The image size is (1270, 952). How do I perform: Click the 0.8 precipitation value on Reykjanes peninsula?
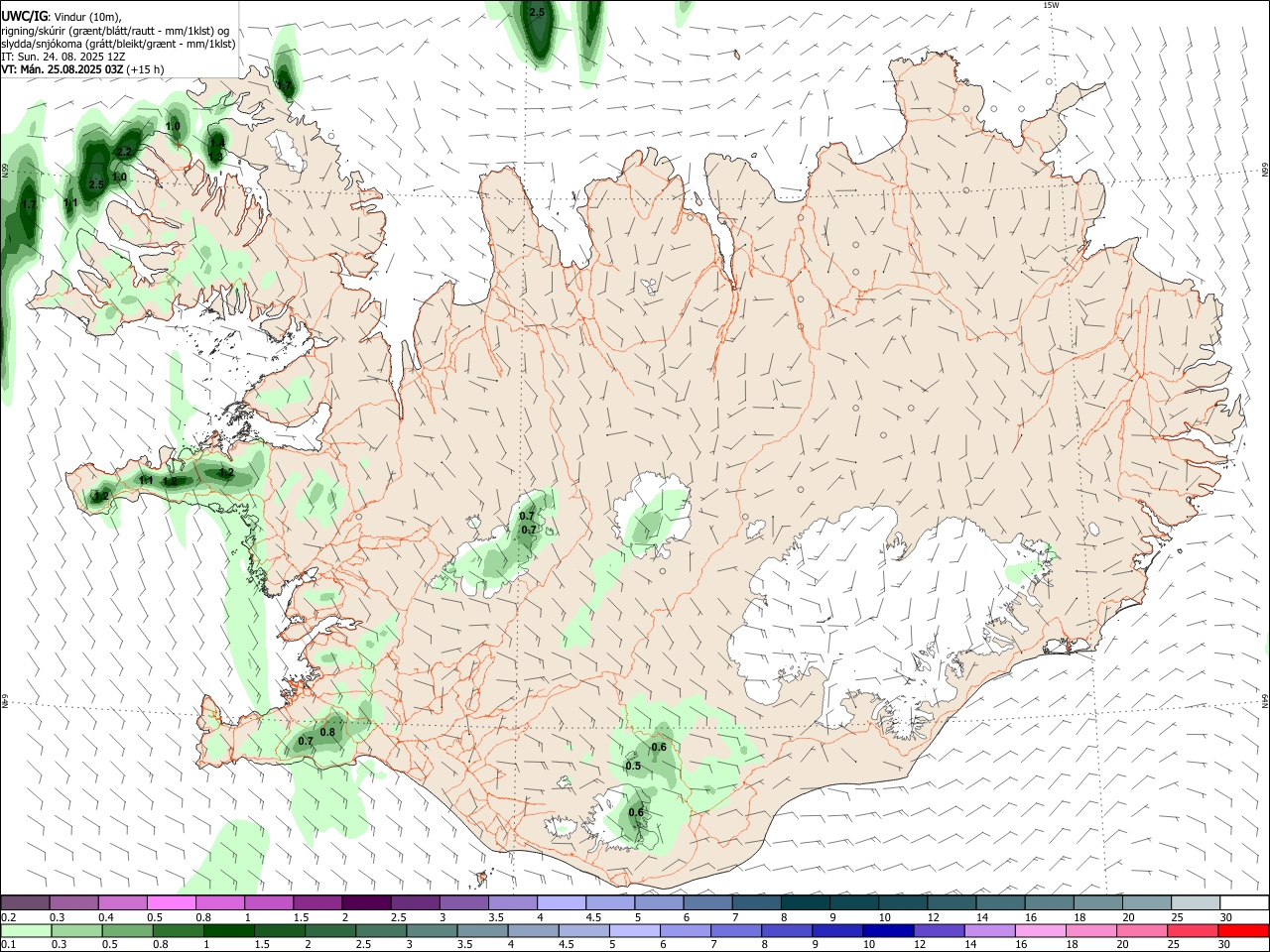click(327, 732)
